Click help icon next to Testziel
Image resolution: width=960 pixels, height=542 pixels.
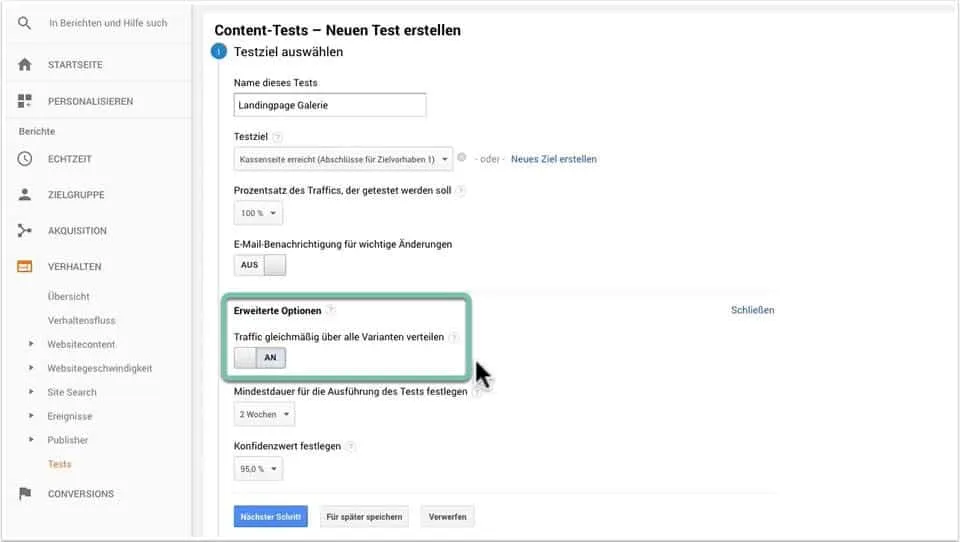[x=277, y=137]
